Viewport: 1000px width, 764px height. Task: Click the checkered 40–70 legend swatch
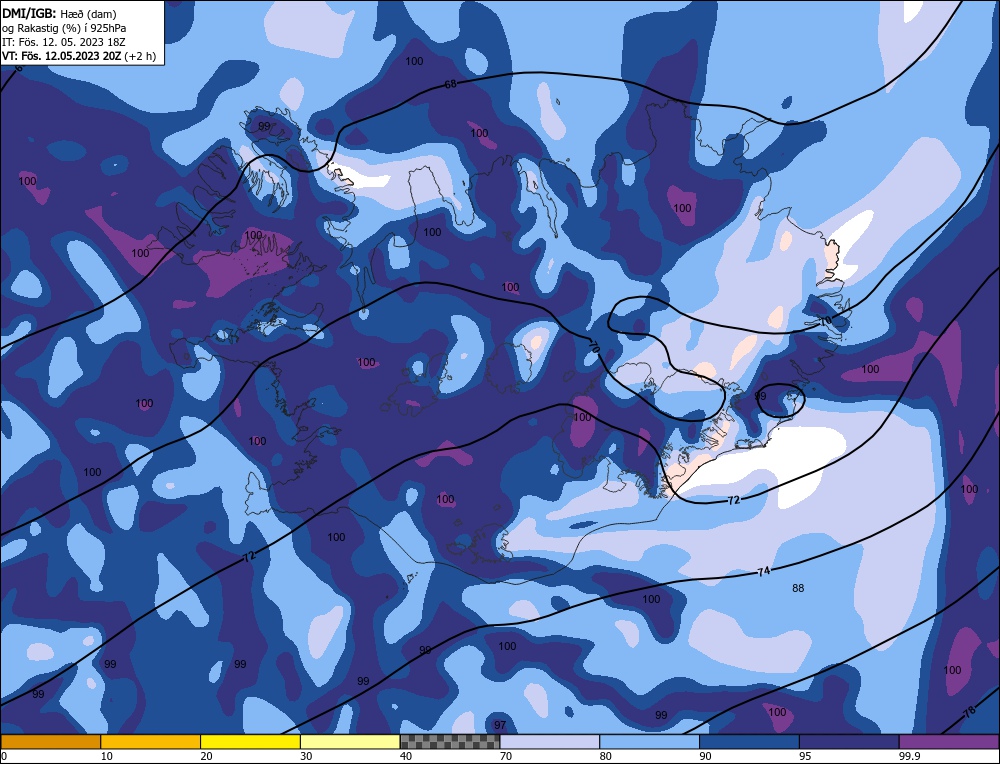(x=450, y=741)
